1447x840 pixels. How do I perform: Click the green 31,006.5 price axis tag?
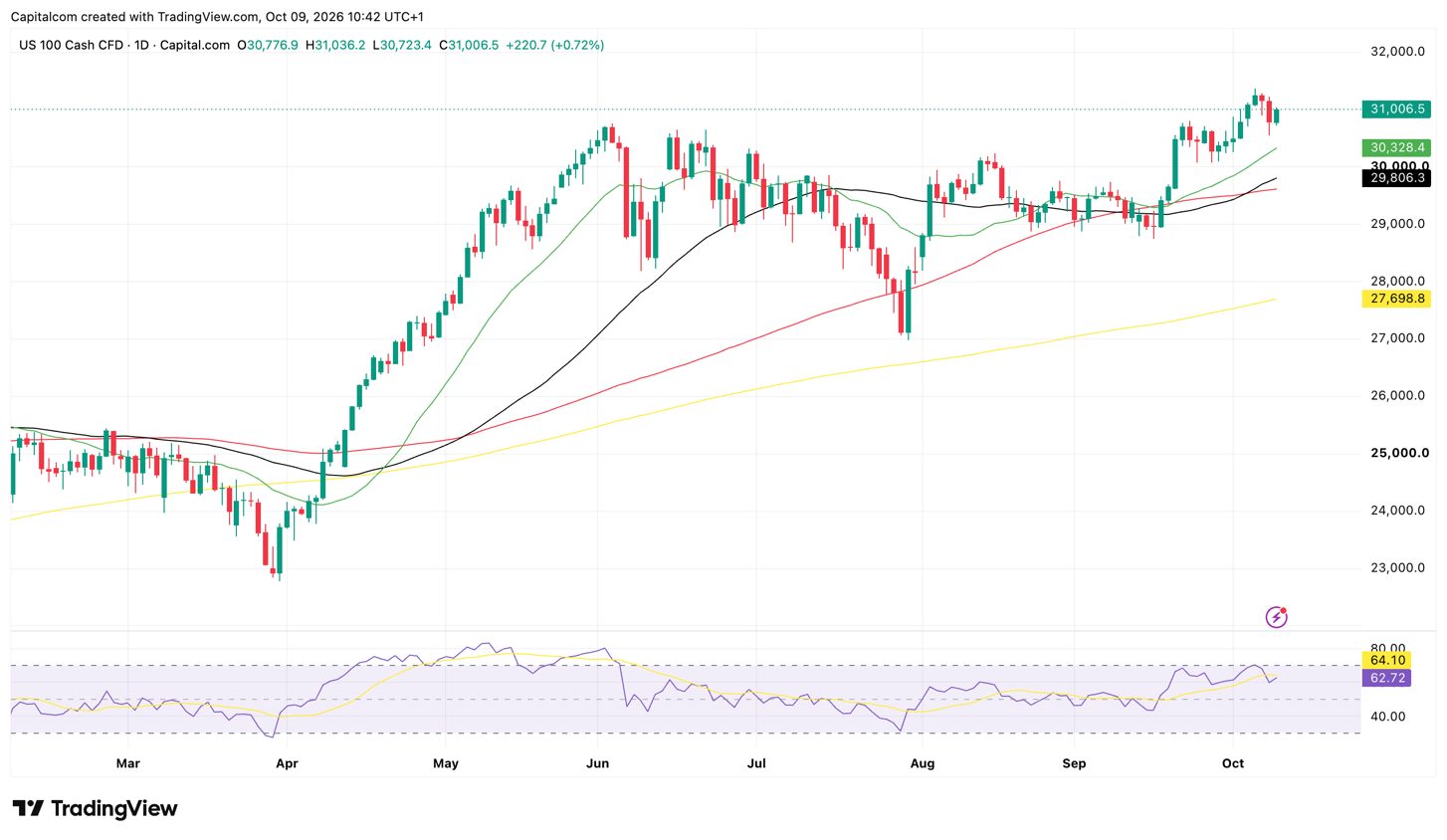1396,109
